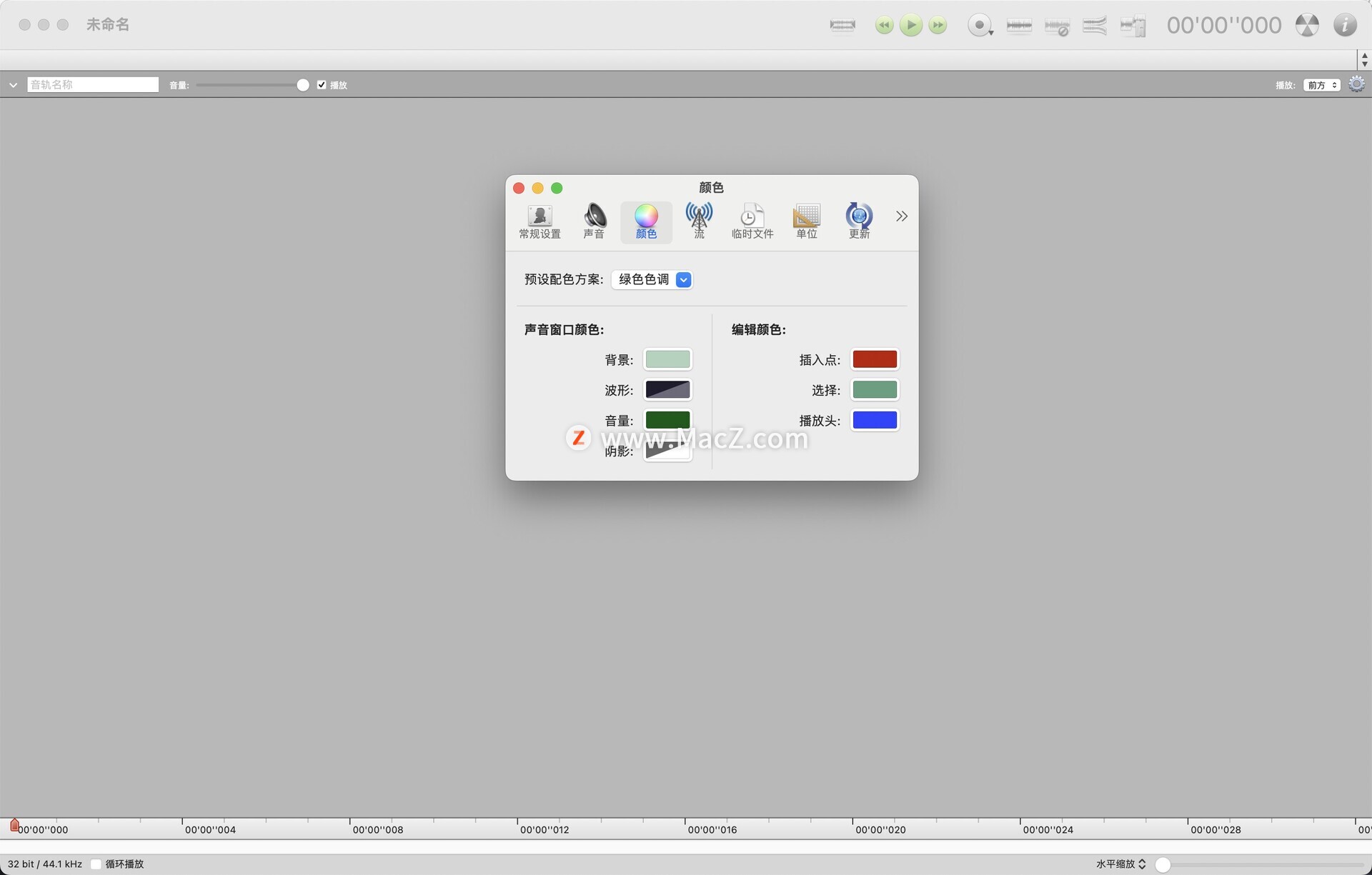Open the 预设配色方案 dropdown showing 绿色色调

tap(652, 279)
